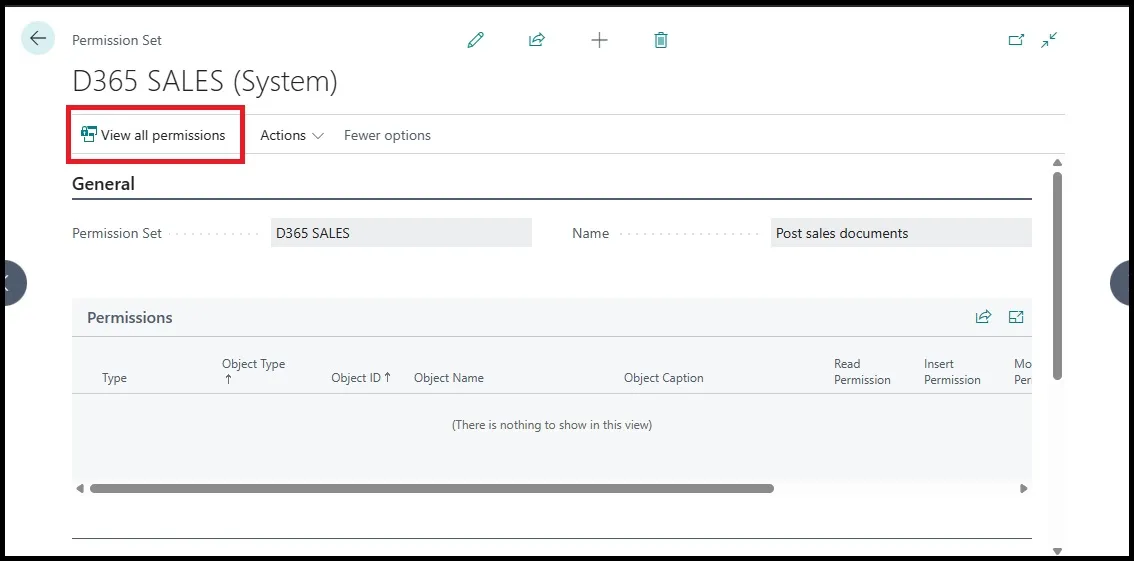The image size is (1134, 561).
Task: Go to previous slide with left chevron
Action: 13,283
